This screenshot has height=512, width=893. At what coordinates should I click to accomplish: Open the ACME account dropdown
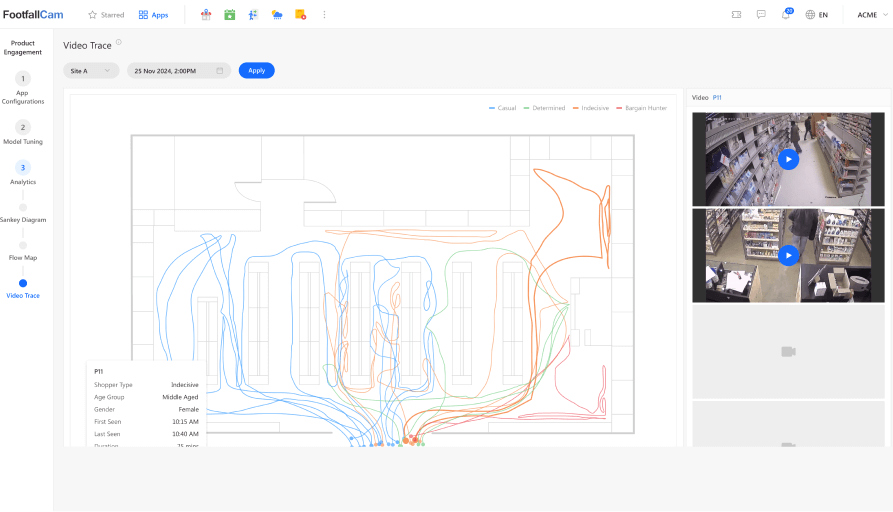pyautogui.click(x=866, y=15)
